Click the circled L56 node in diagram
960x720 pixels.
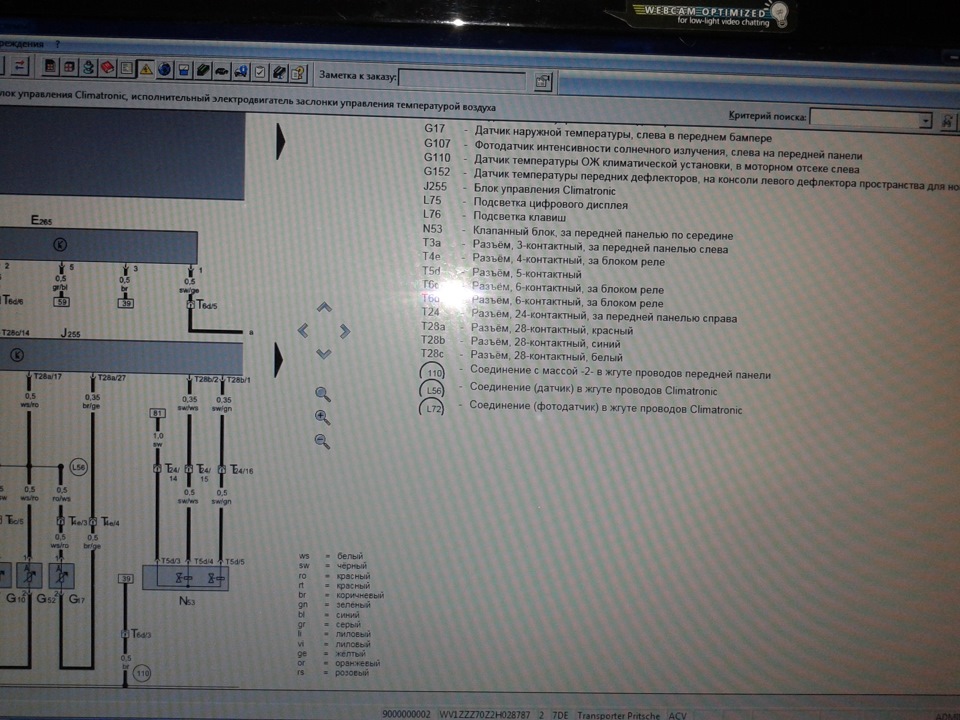pos(78,467)
